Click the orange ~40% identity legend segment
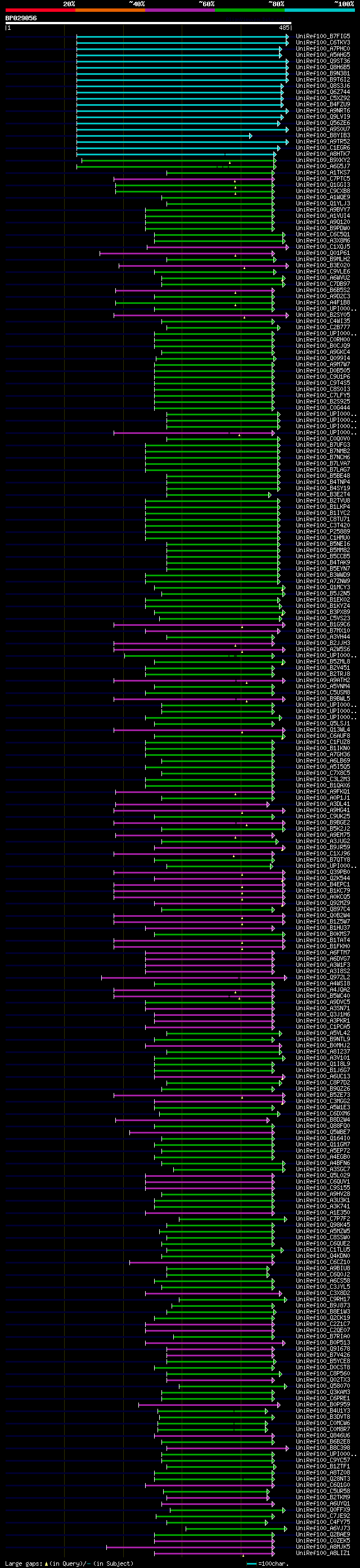The width and height of the screenshot is (360, 1568). coord(110,10)
